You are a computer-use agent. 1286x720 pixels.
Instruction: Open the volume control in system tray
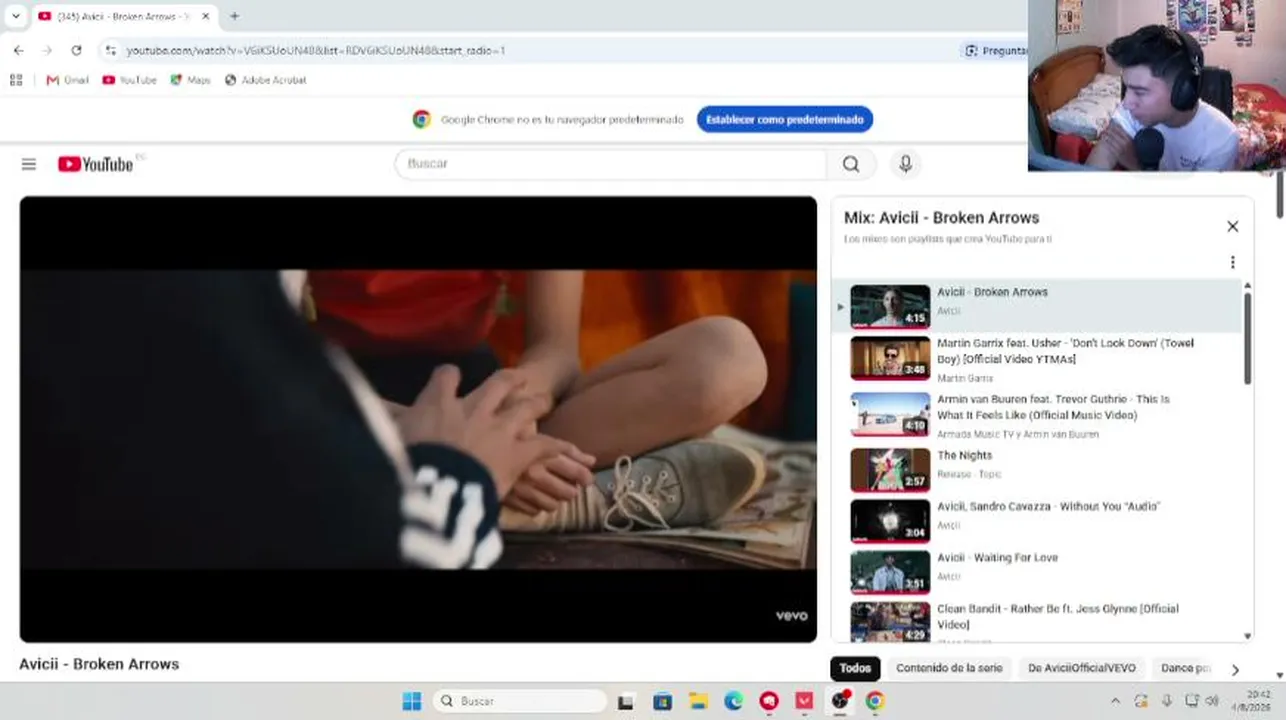1212,700
